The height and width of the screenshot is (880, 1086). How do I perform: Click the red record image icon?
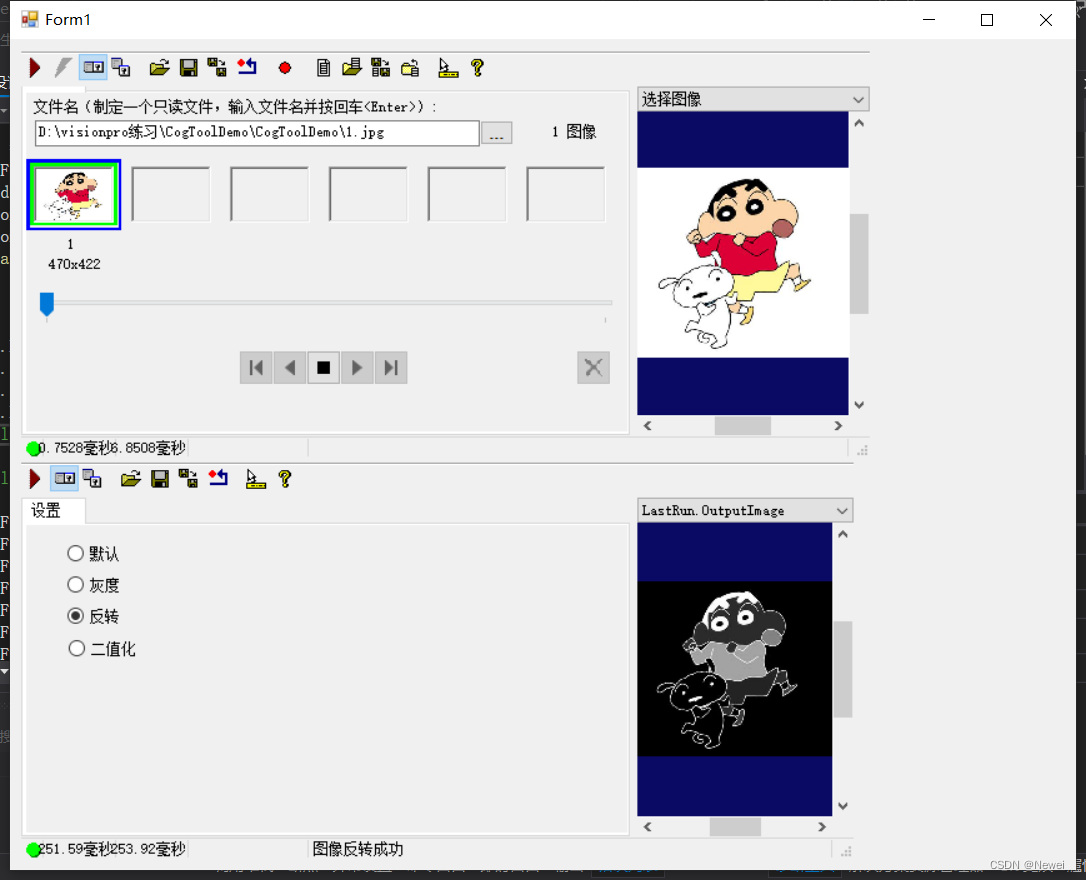pyautogui.click(x=284, y=67)
